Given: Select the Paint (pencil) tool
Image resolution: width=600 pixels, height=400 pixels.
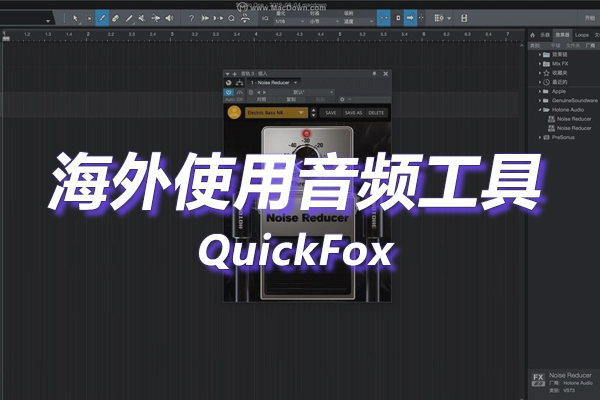Looking at the screenshot, I should pos(102,18).
